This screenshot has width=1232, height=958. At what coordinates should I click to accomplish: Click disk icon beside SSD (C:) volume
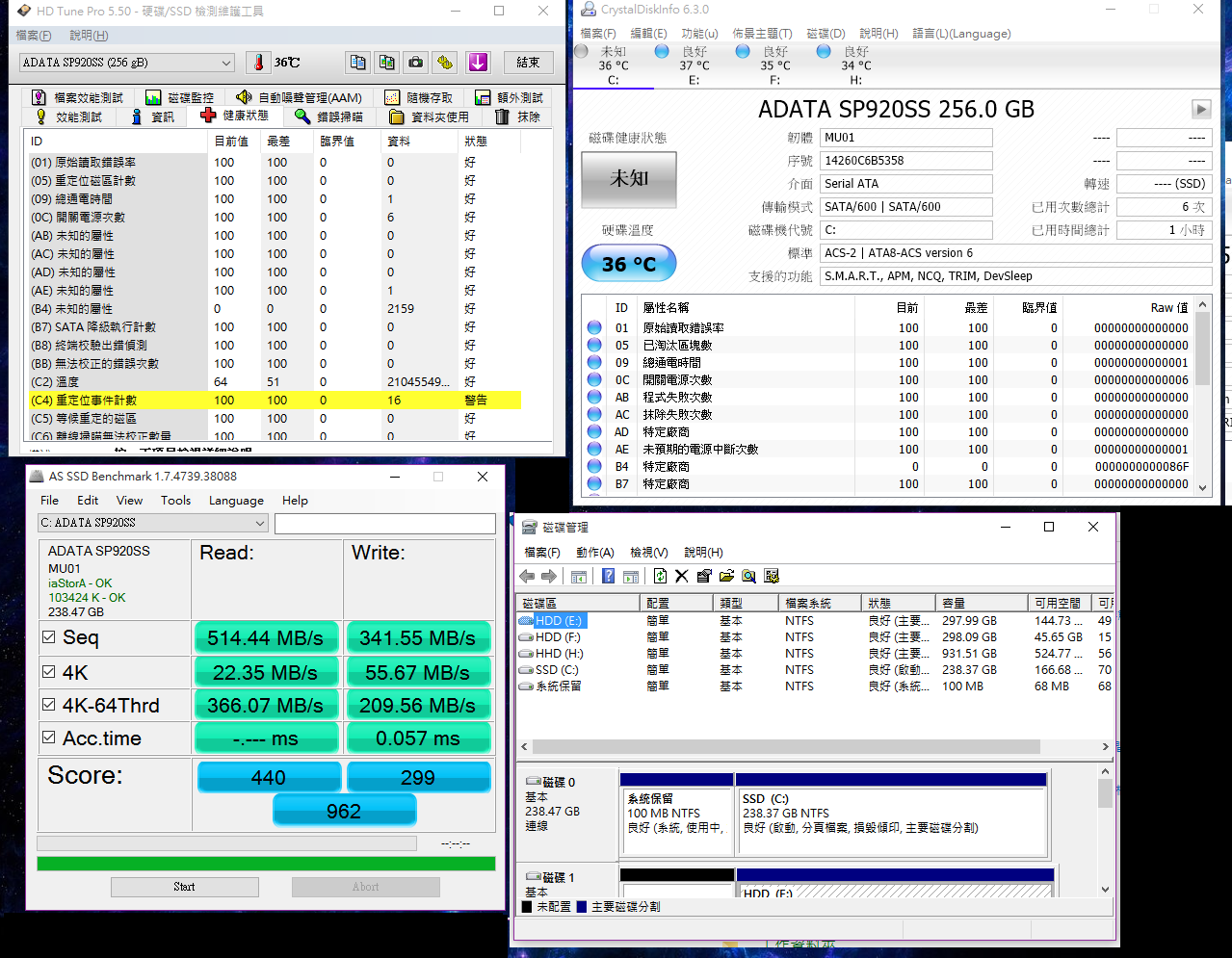(x=526, y=670)
